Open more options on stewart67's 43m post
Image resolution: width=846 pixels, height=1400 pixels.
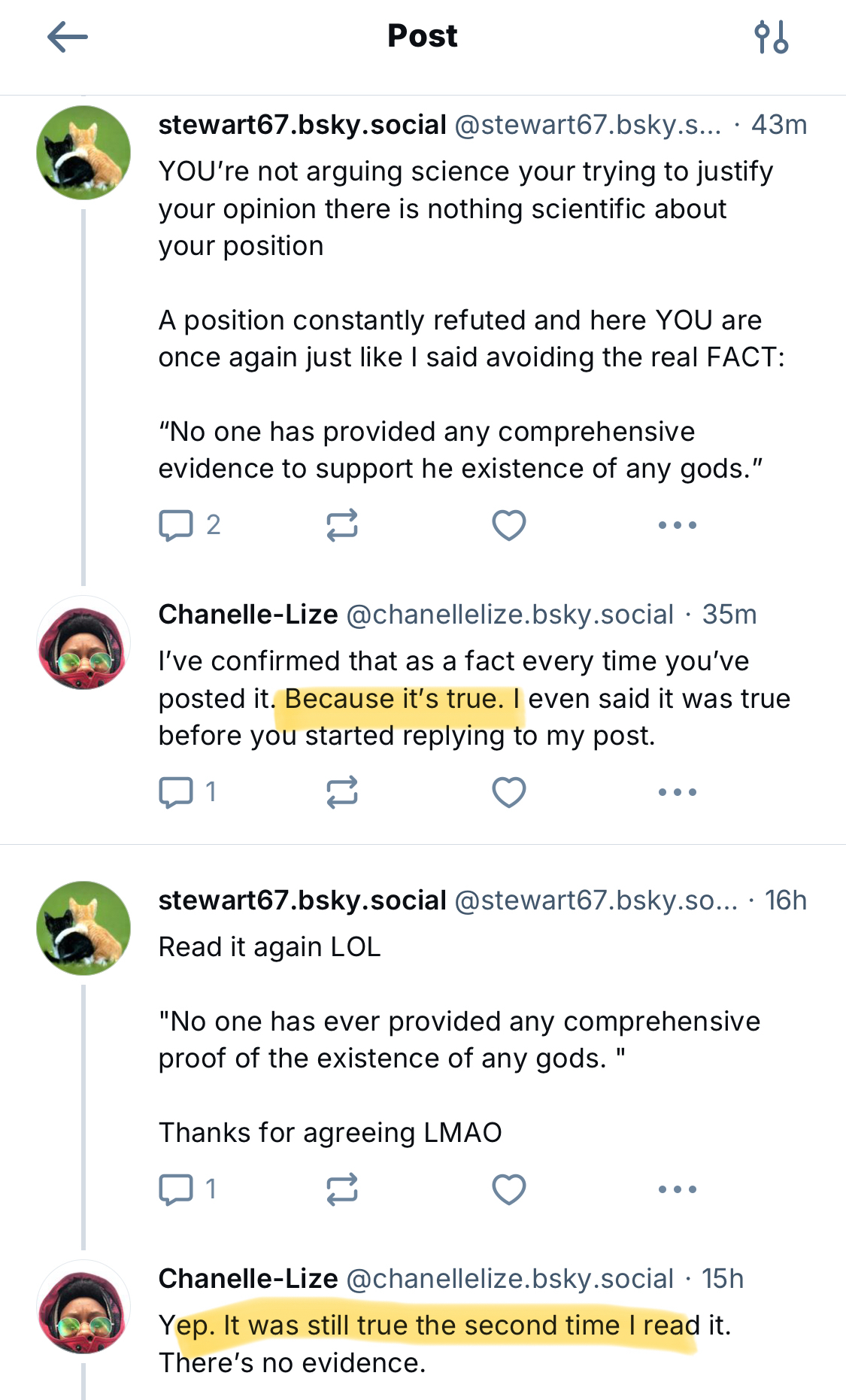(x=678, y=525)
